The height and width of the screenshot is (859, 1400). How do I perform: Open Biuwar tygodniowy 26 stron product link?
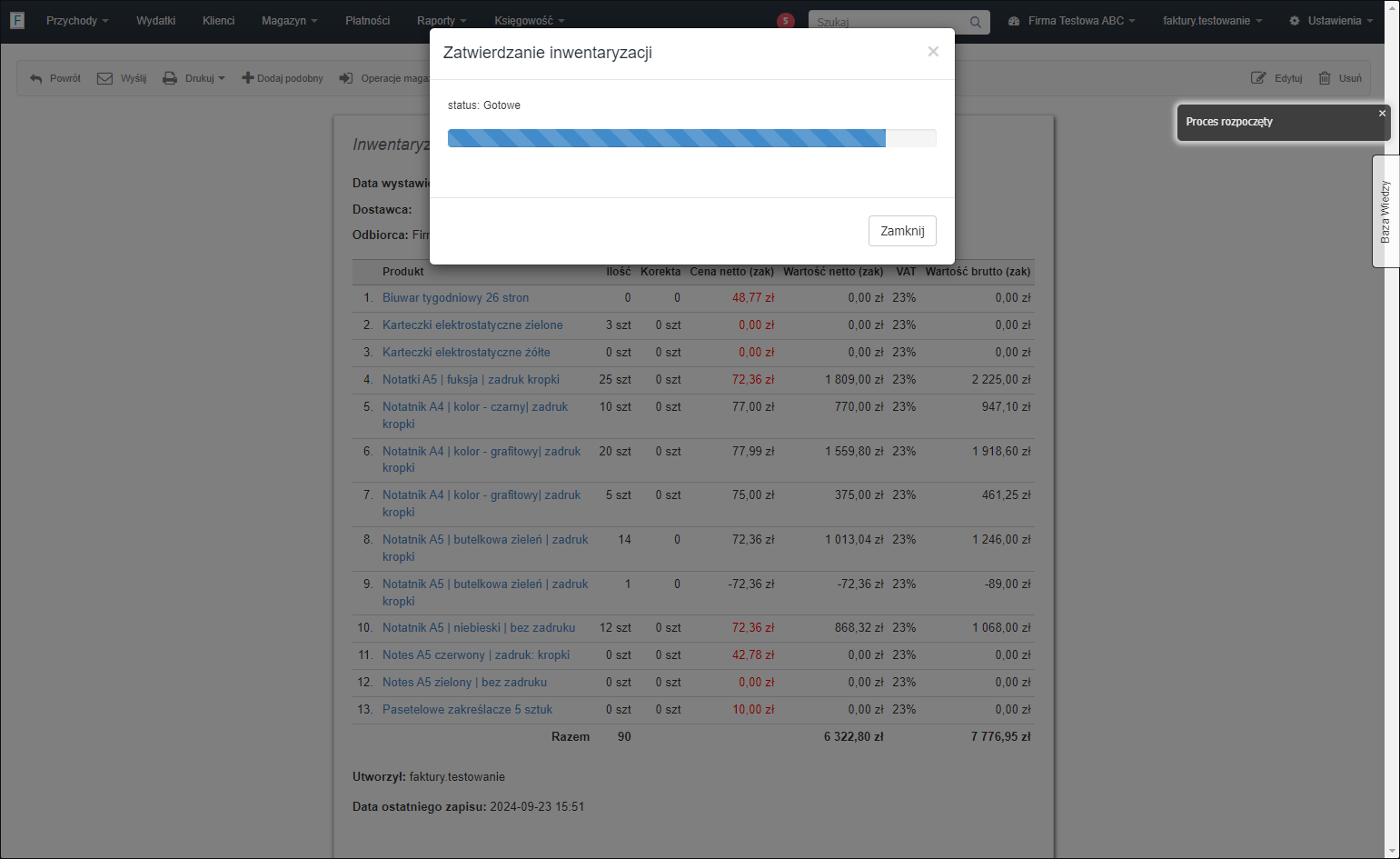455,298
